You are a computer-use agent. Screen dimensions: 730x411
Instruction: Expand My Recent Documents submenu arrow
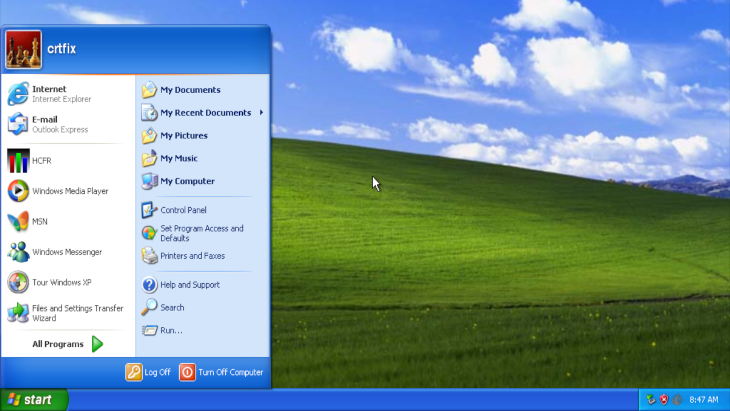[261, 112]
